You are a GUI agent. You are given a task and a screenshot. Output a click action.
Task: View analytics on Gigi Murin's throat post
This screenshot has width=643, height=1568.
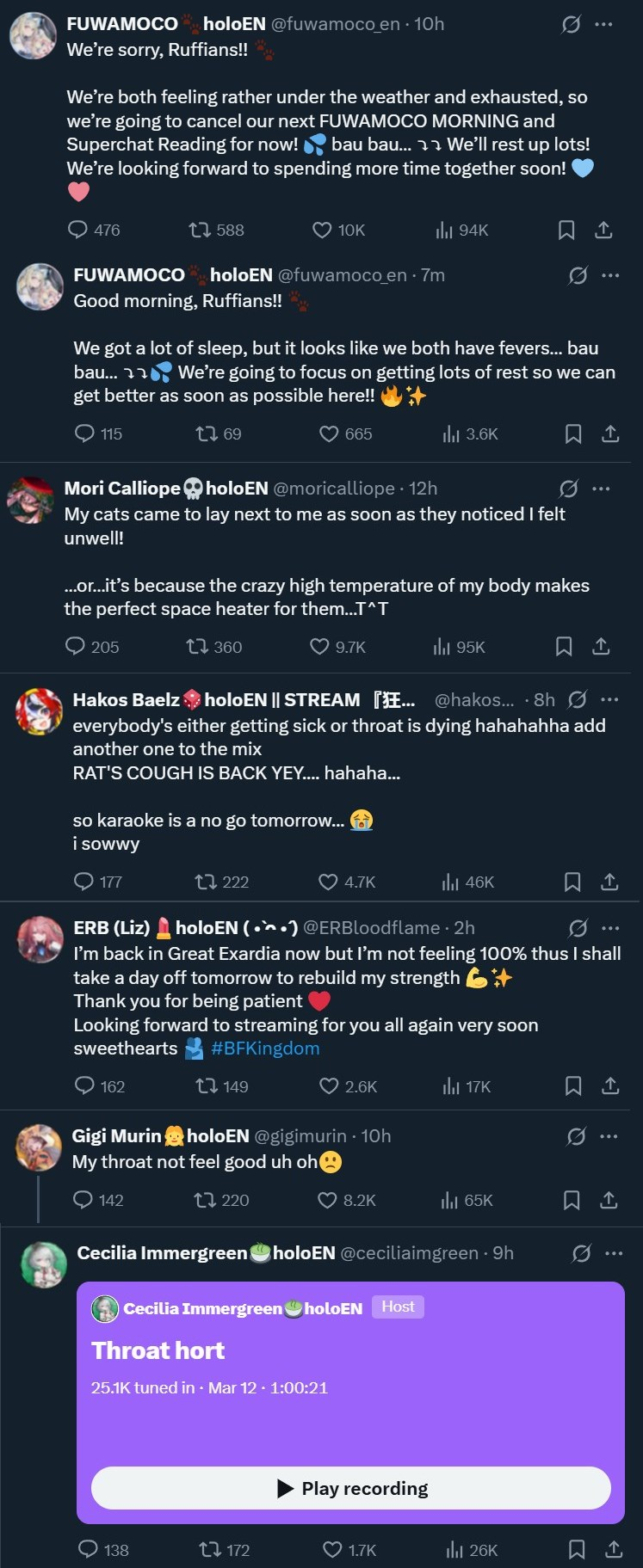pyautogui.click(x=449, y=1200)
